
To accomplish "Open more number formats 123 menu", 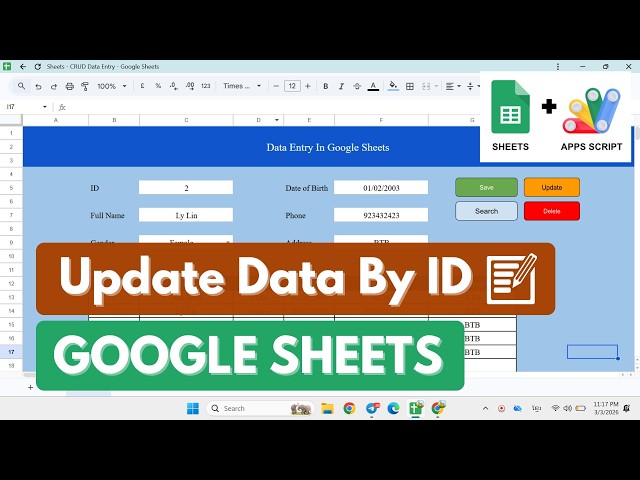I will coord(206,86).
